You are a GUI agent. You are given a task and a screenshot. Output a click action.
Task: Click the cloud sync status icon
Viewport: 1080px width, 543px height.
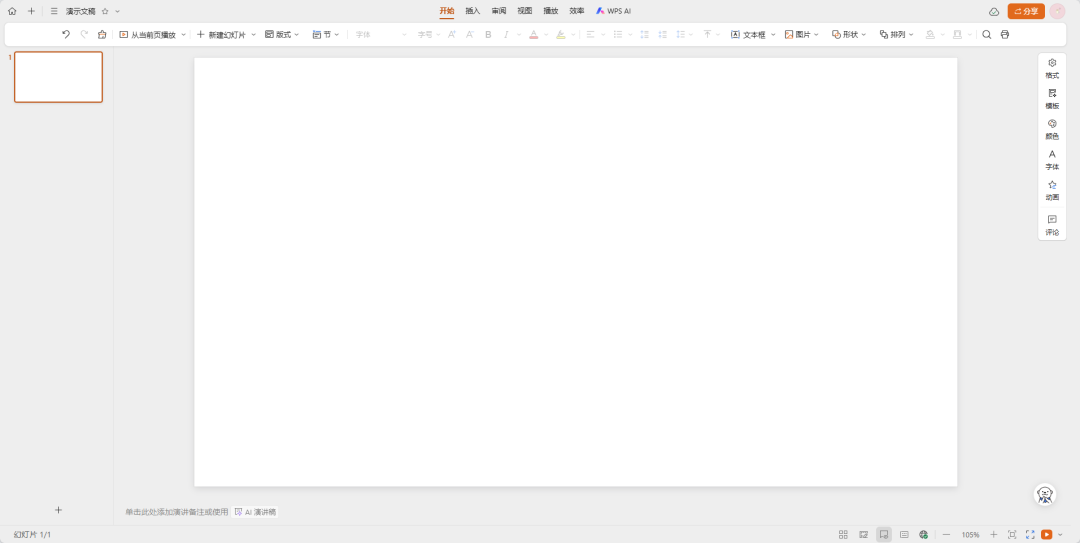(994, 11)
